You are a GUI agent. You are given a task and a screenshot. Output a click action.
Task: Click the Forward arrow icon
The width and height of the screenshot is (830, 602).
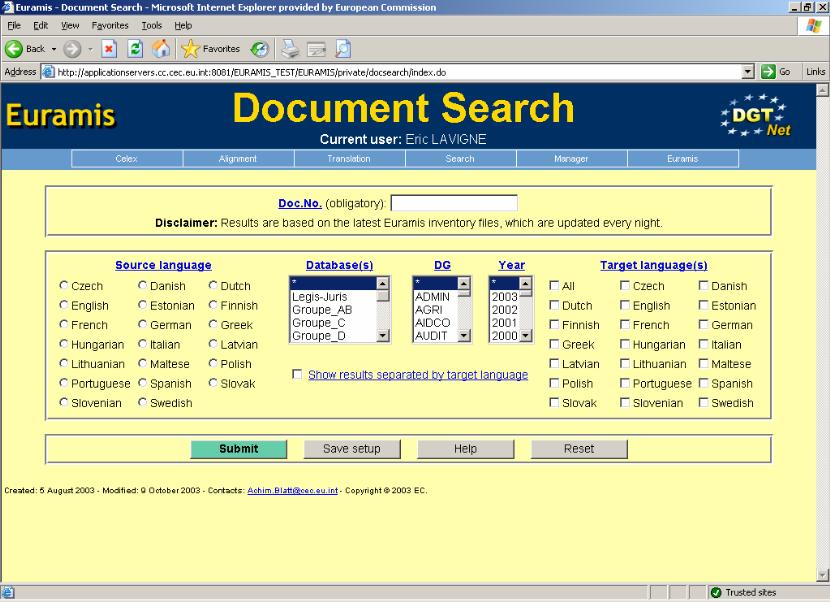point(72,49)
